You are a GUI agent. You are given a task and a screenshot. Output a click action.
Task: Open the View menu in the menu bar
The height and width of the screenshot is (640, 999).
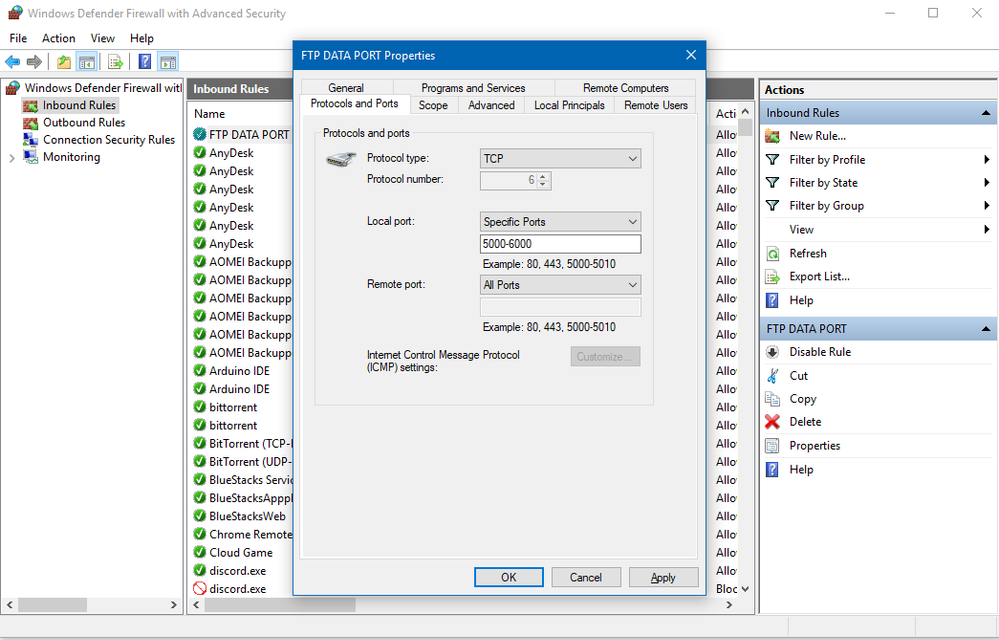coord(102,38)
